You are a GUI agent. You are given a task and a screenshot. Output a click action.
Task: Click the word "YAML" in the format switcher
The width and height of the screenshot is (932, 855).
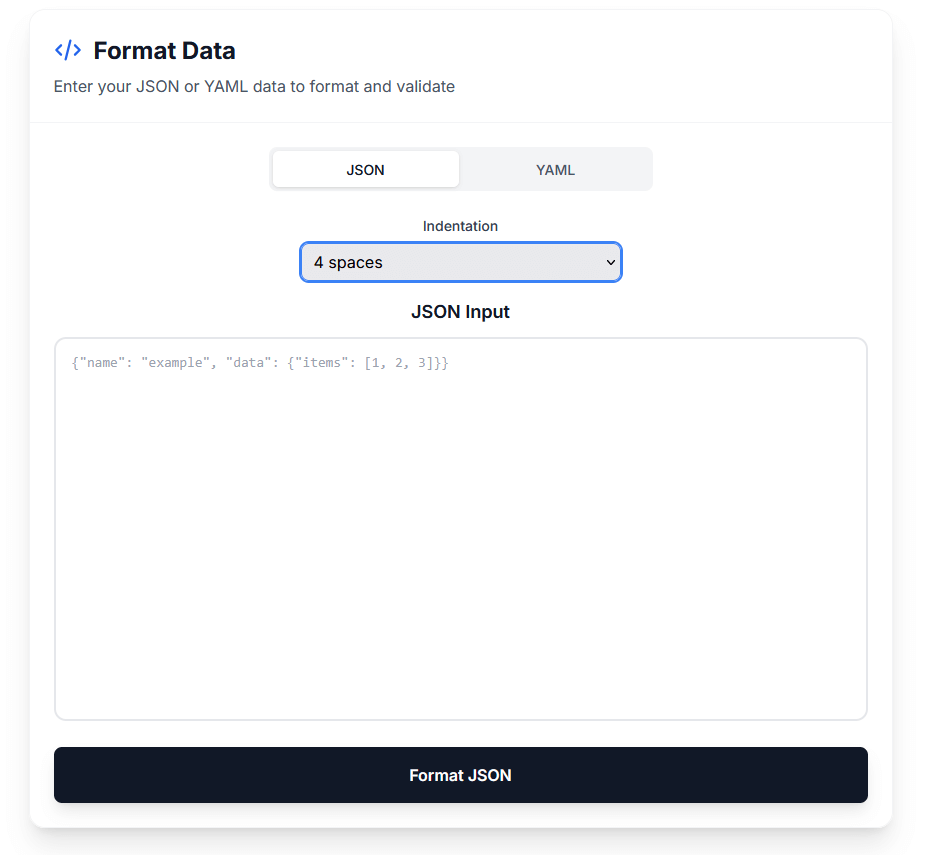[x=555, y=170]
